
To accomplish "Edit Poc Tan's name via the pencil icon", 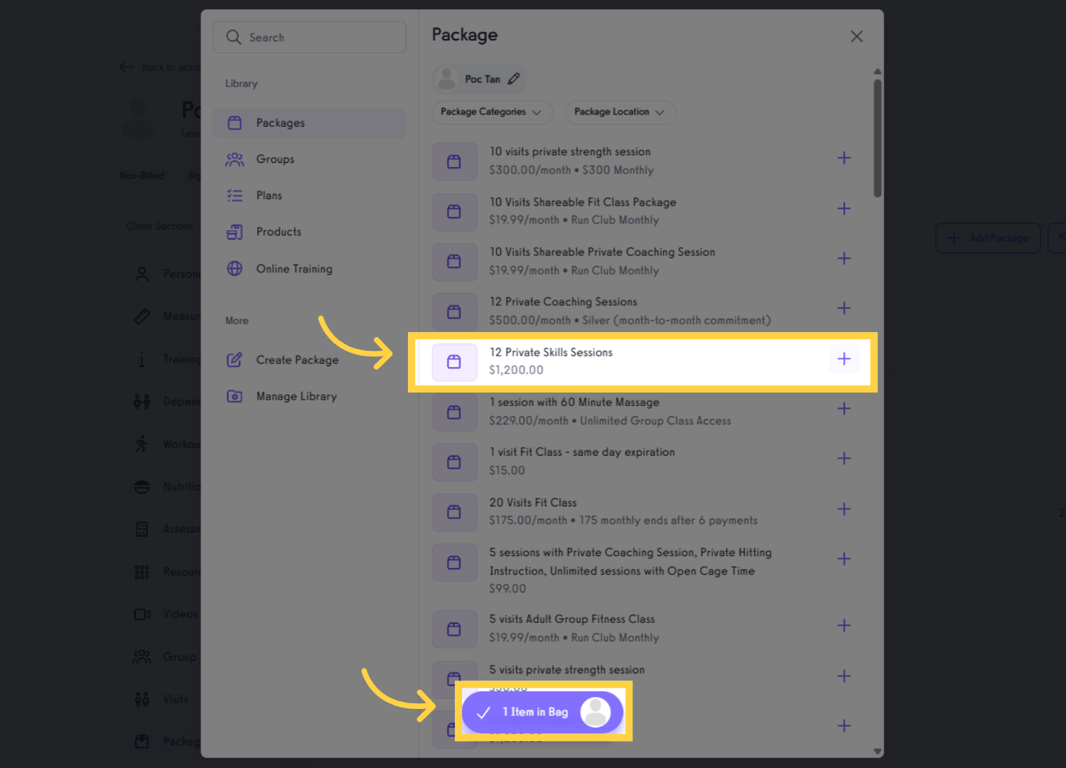I will coord(513,78).
